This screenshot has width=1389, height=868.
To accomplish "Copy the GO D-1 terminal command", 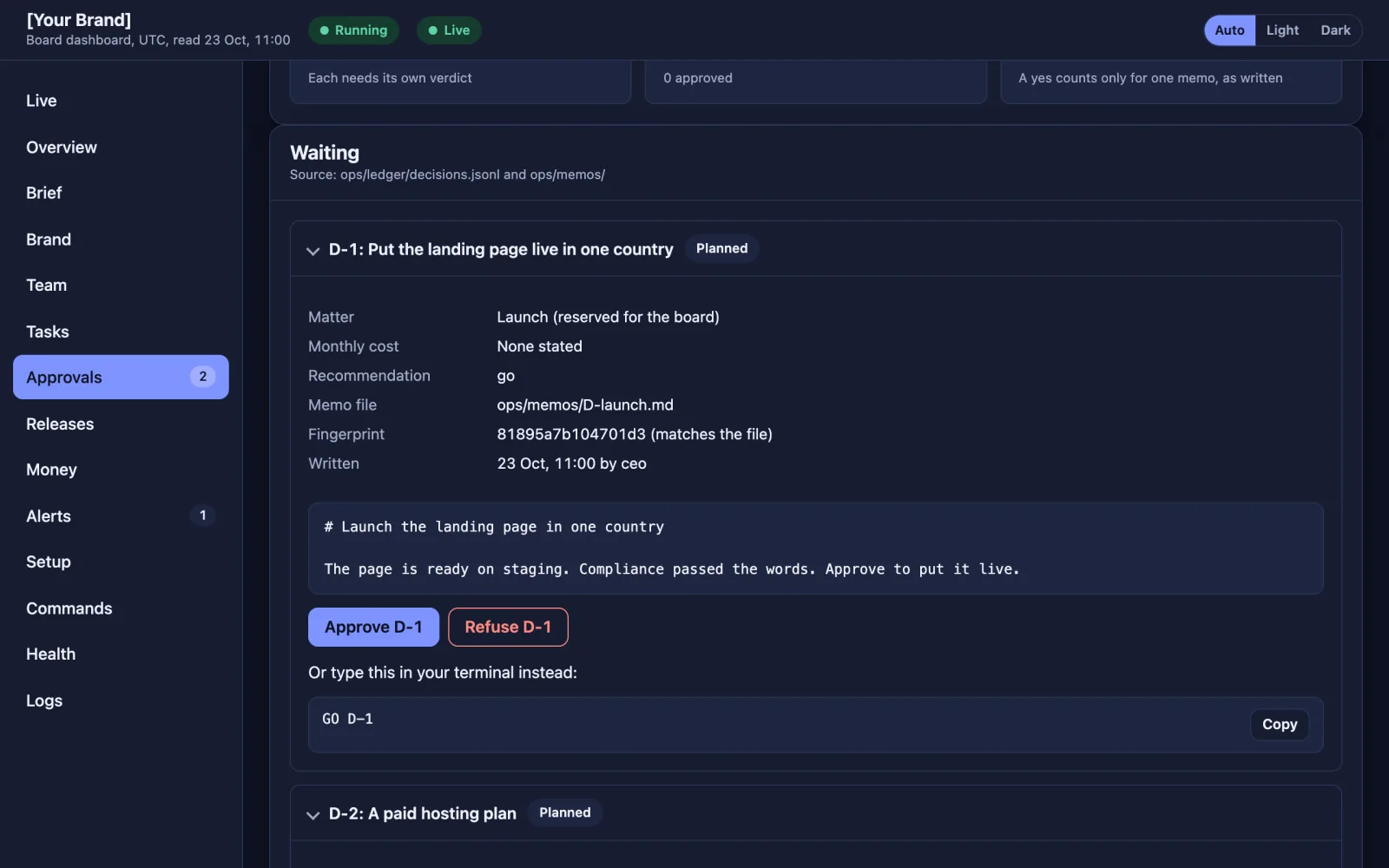I will coord(1280,724).
